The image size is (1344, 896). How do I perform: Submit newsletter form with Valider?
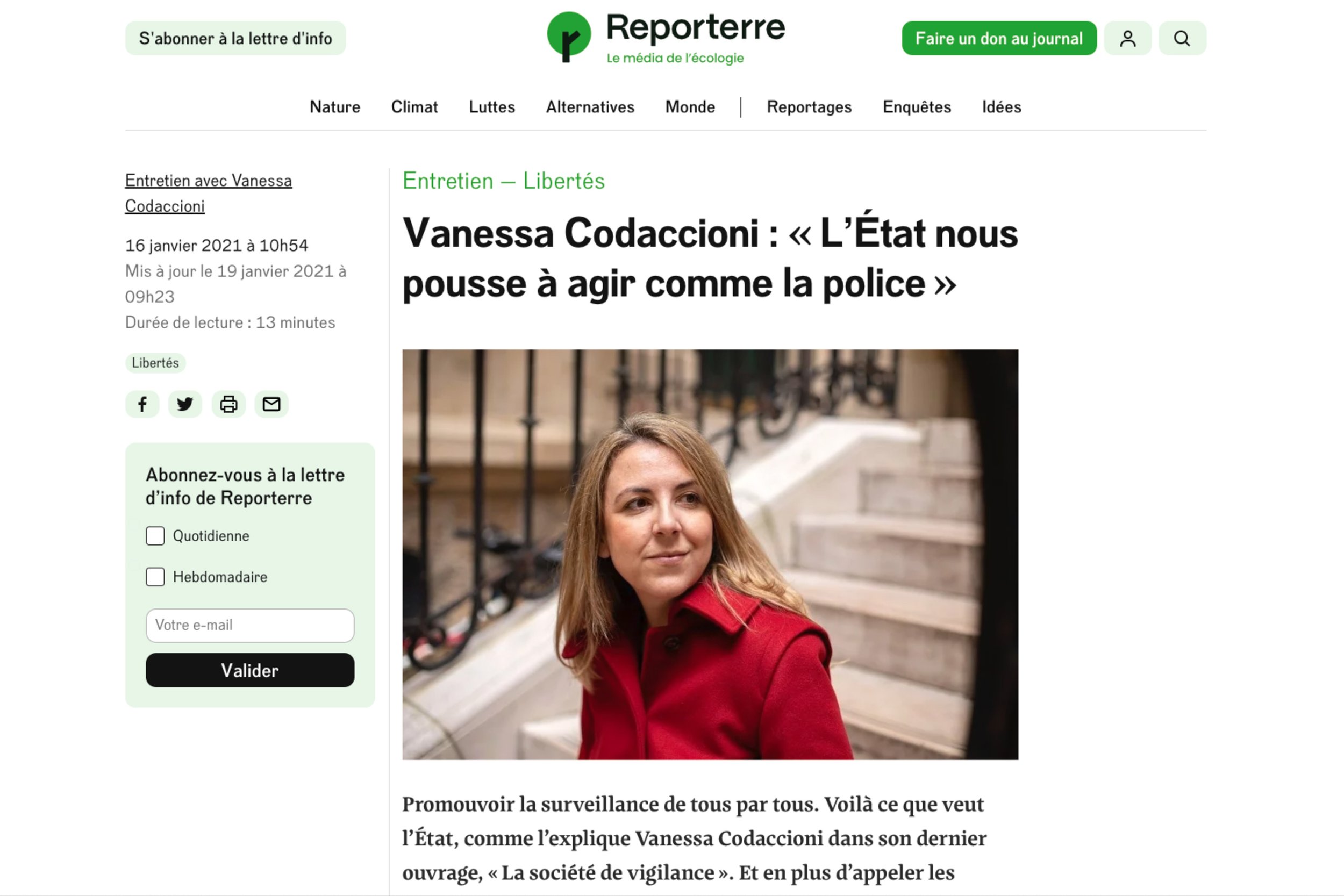pos(249,670)
